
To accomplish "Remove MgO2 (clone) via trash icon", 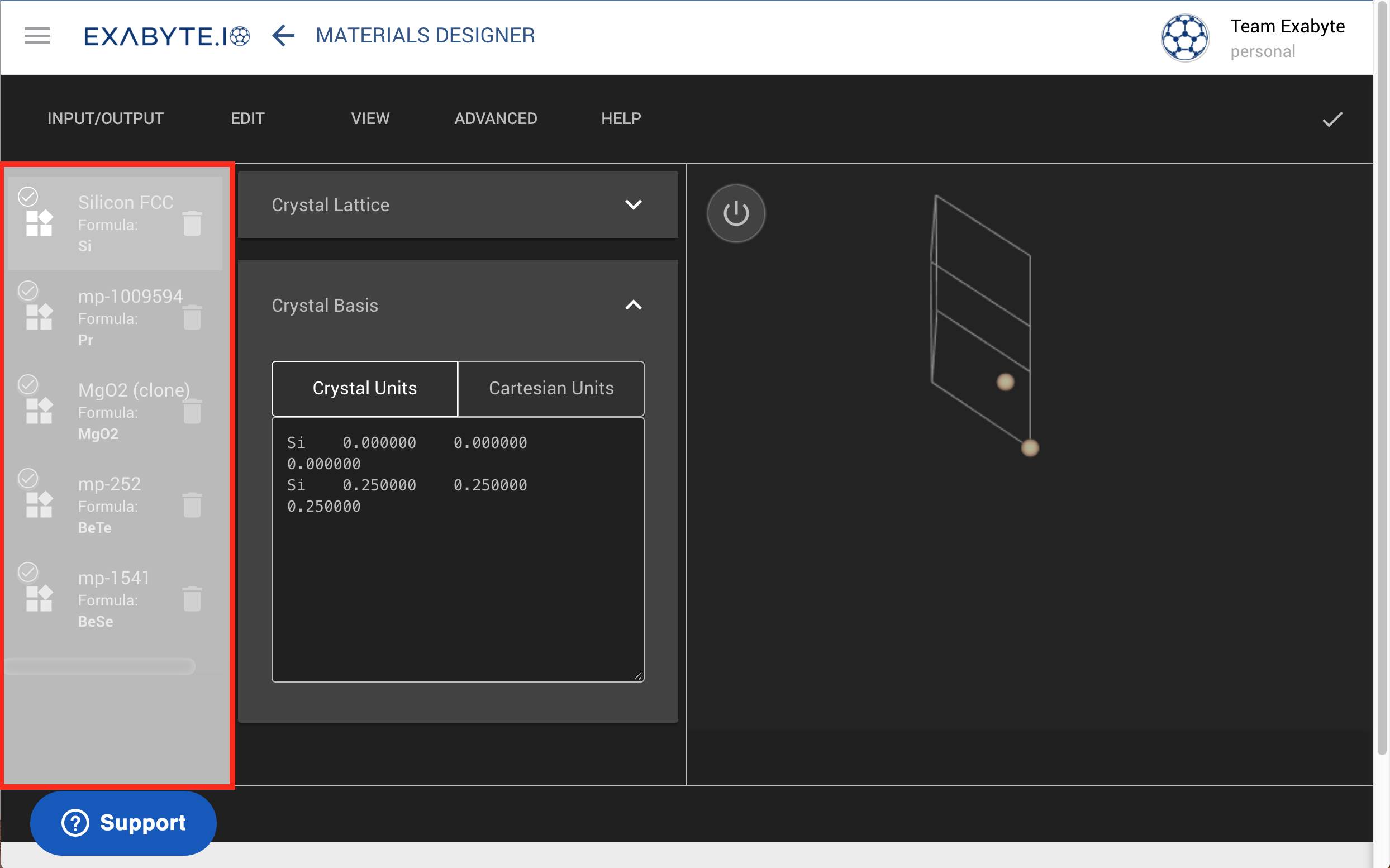I will 192,411.
